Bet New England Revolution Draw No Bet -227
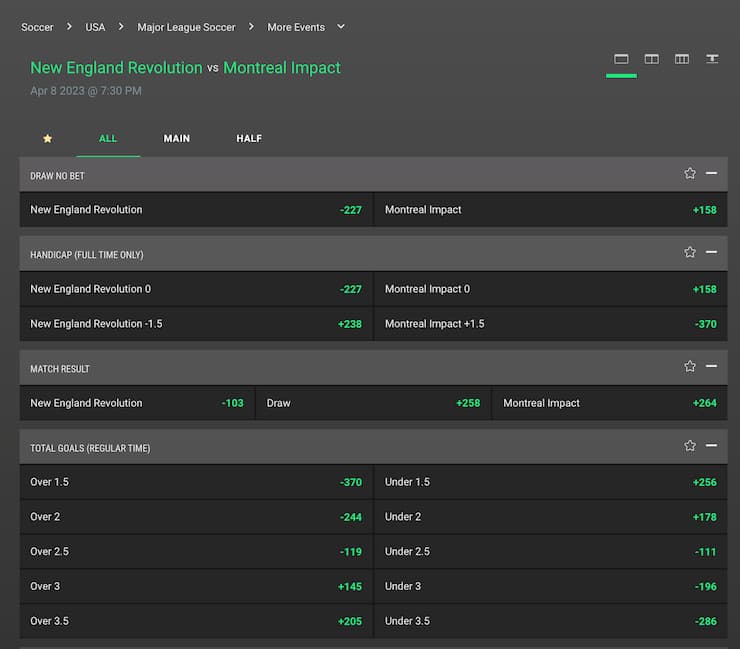The height and width of the screenshot is (649, 740). point(196,210)
